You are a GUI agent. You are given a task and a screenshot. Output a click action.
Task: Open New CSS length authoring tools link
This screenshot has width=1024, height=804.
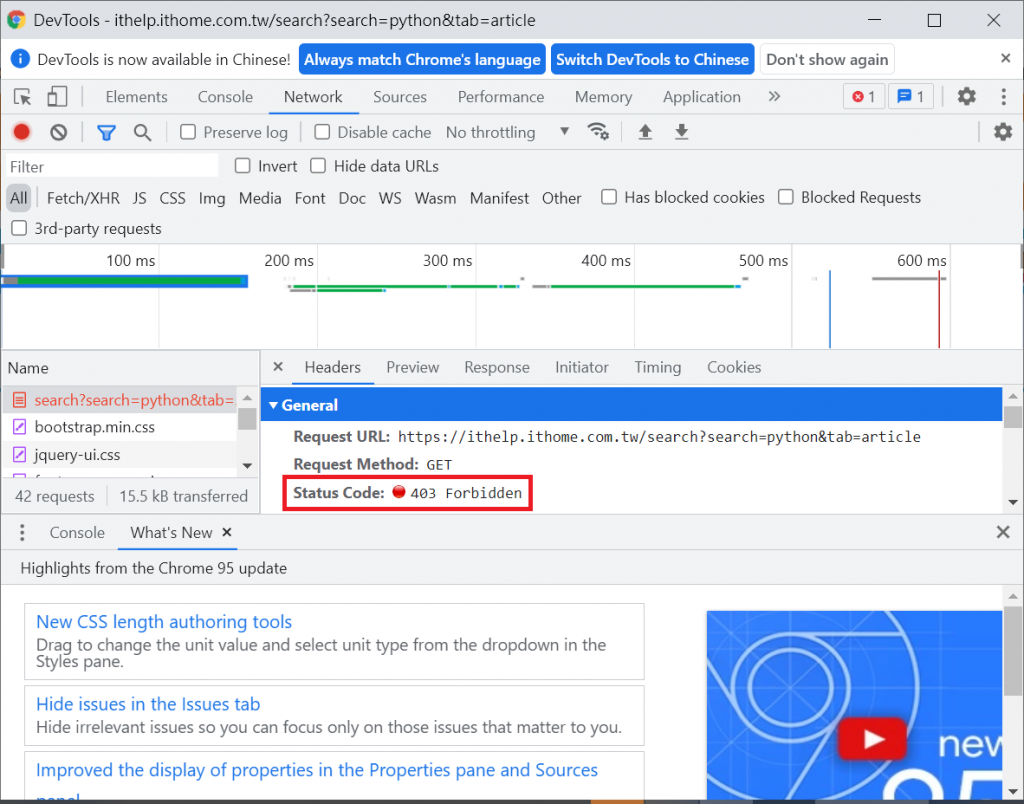(x=164, y=621)
